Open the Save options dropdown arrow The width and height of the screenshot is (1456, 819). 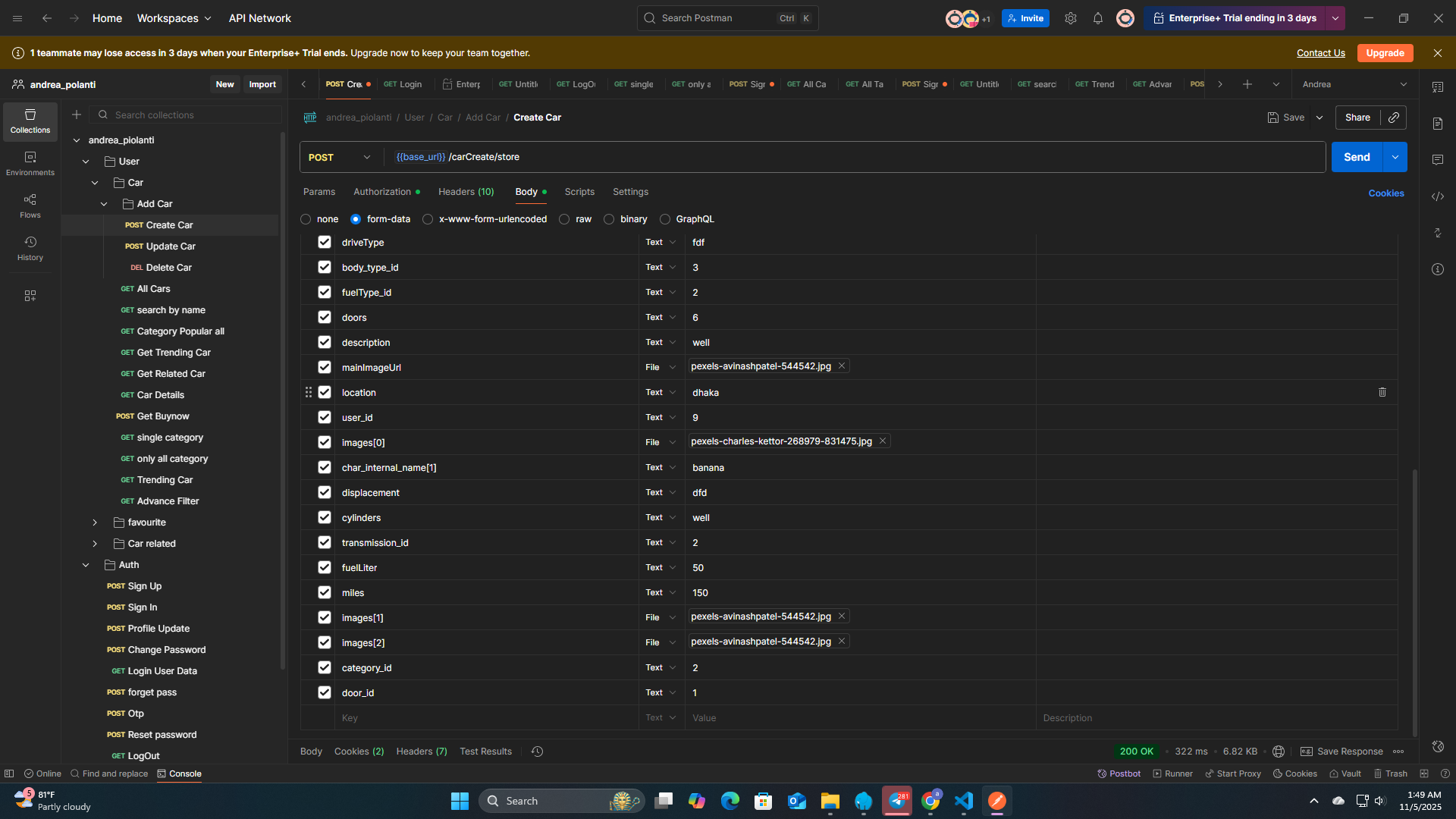click(x=1319, y=118)
